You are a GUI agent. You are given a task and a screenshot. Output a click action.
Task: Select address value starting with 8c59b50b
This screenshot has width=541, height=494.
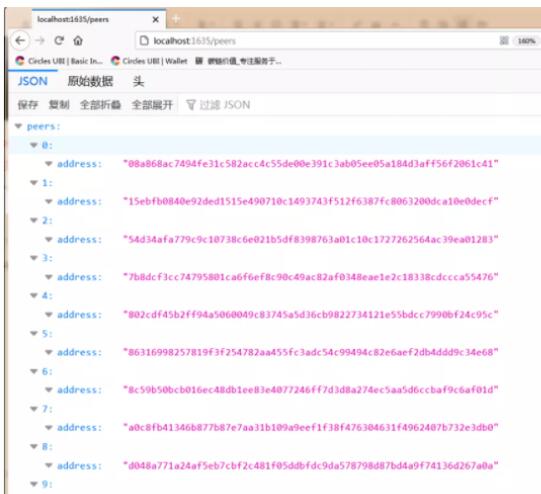coord(311,390)
